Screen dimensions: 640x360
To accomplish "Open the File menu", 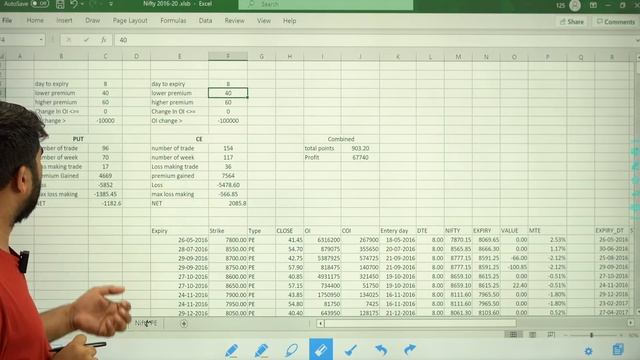I will click(x=7, y=20).
